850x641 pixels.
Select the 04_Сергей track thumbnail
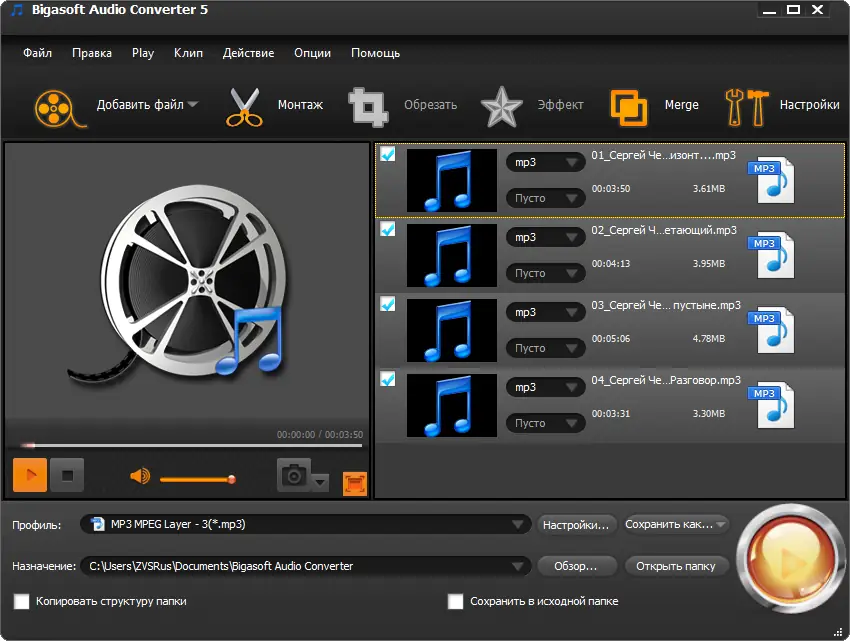[452, 405]
